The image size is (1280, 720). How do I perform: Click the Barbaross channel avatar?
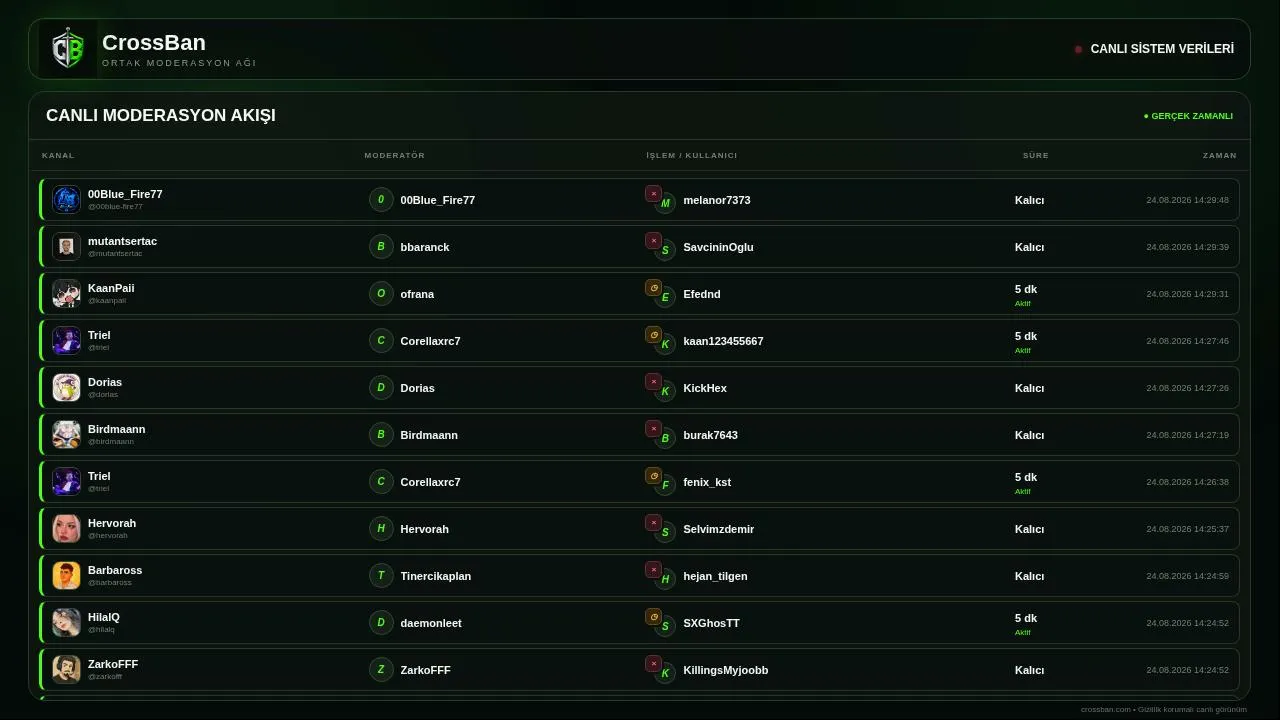[x=66, y=575]
